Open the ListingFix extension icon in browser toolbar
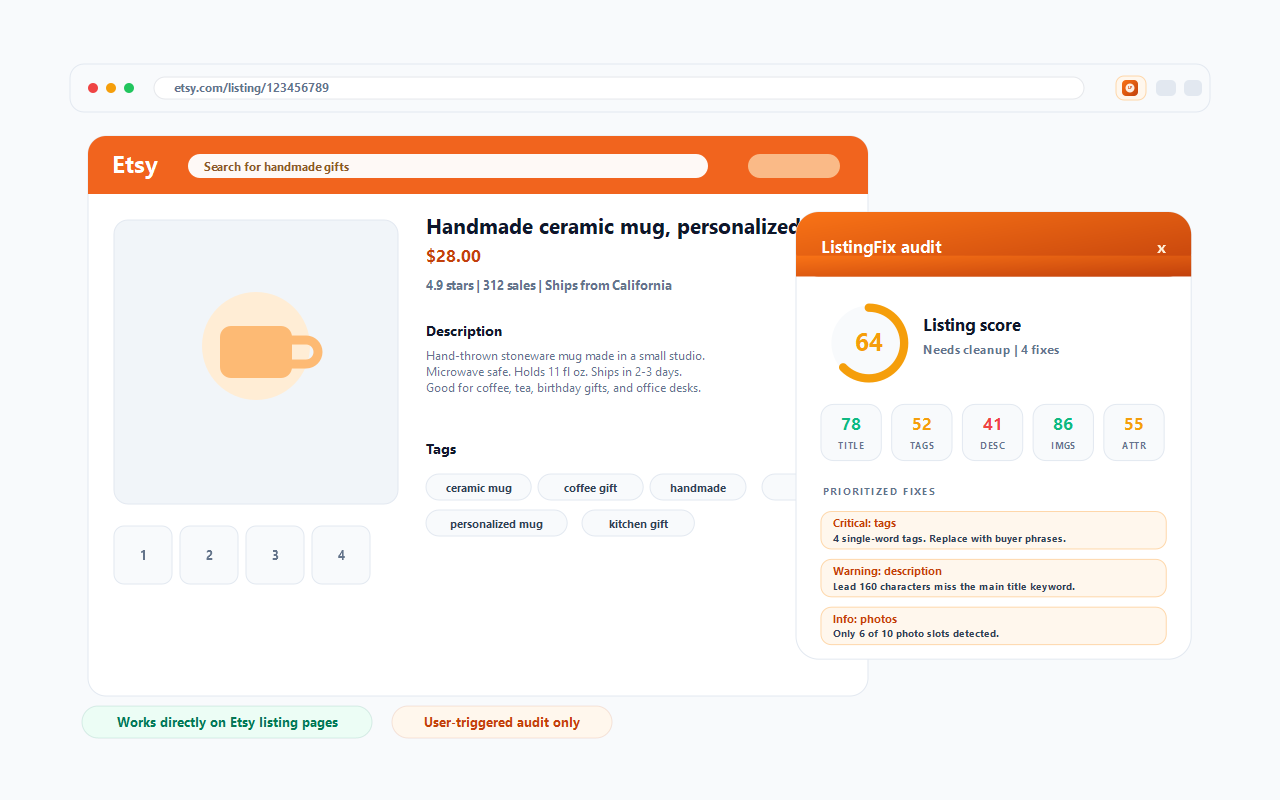 (x=1130, y=88)
